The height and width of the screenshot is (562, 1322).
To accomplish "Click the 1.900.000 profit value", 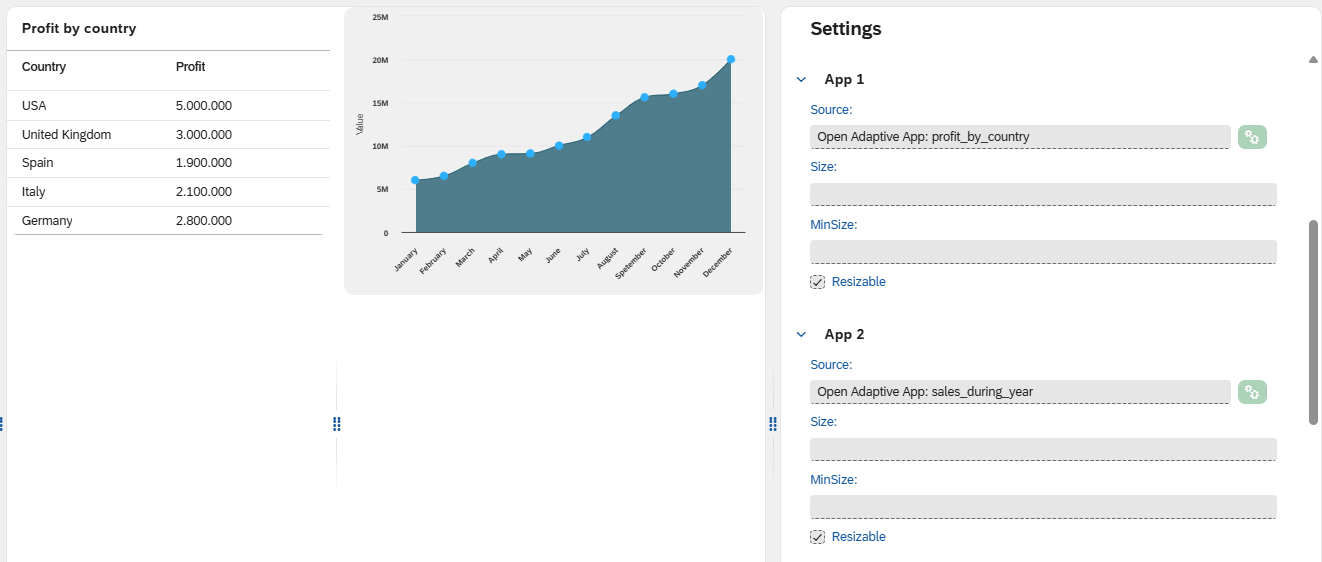I will (x=204, y=163).
